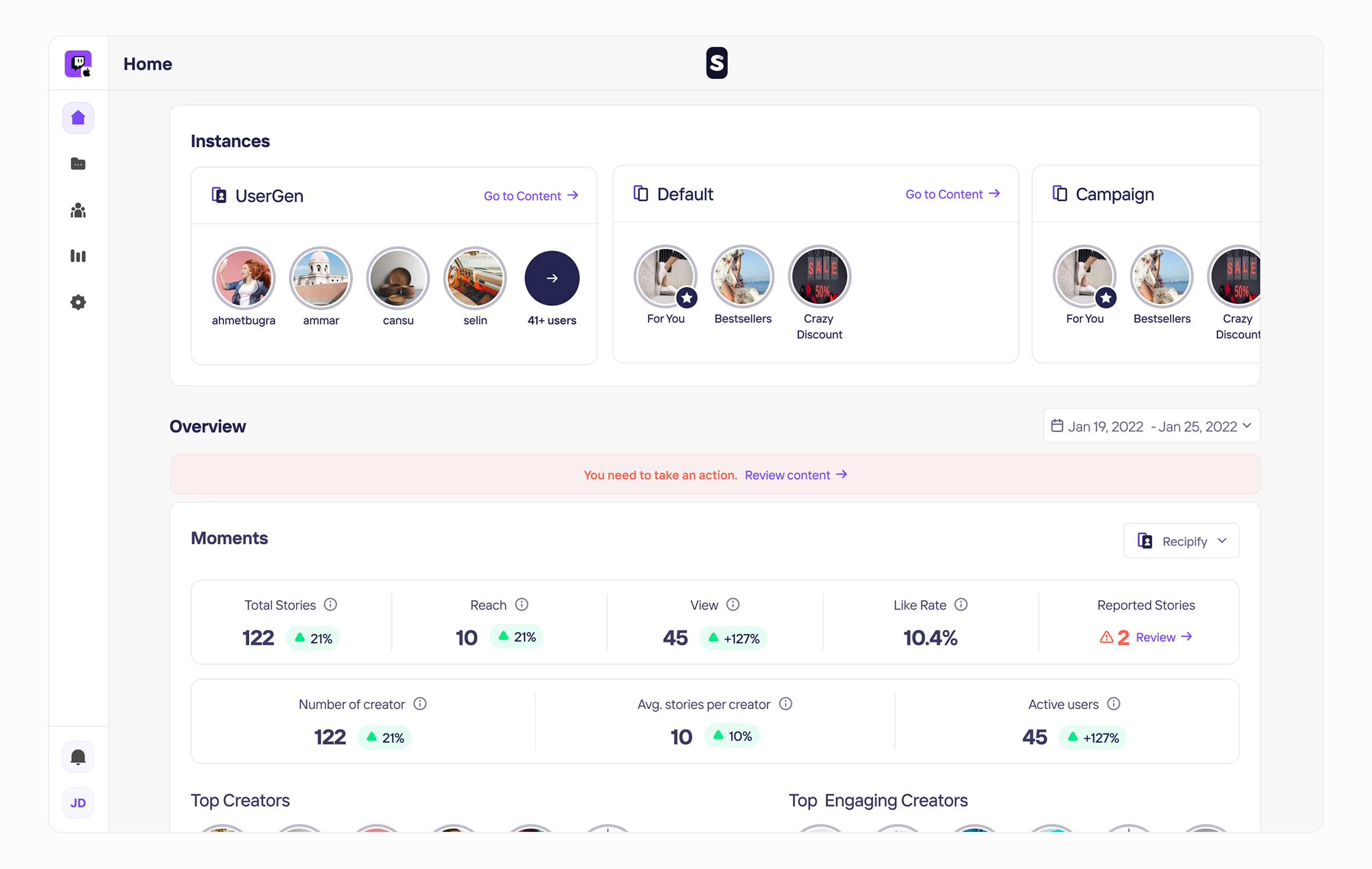Click the Review content link in alert
Screen dimensions: 1372x869
click(796, 475)
